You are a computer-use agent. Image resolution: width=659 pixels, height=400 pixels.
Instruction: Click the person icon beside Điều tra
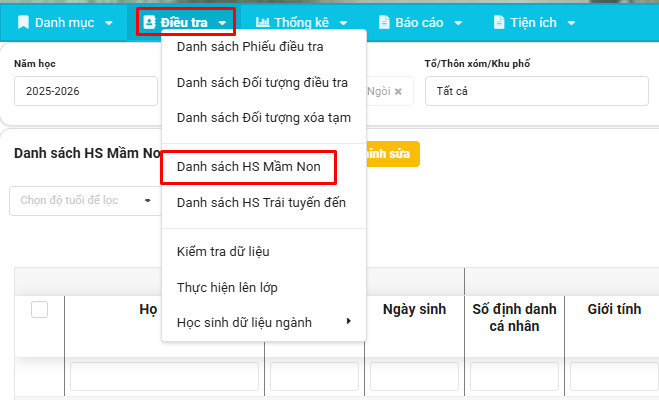click(x=149, y=22)
